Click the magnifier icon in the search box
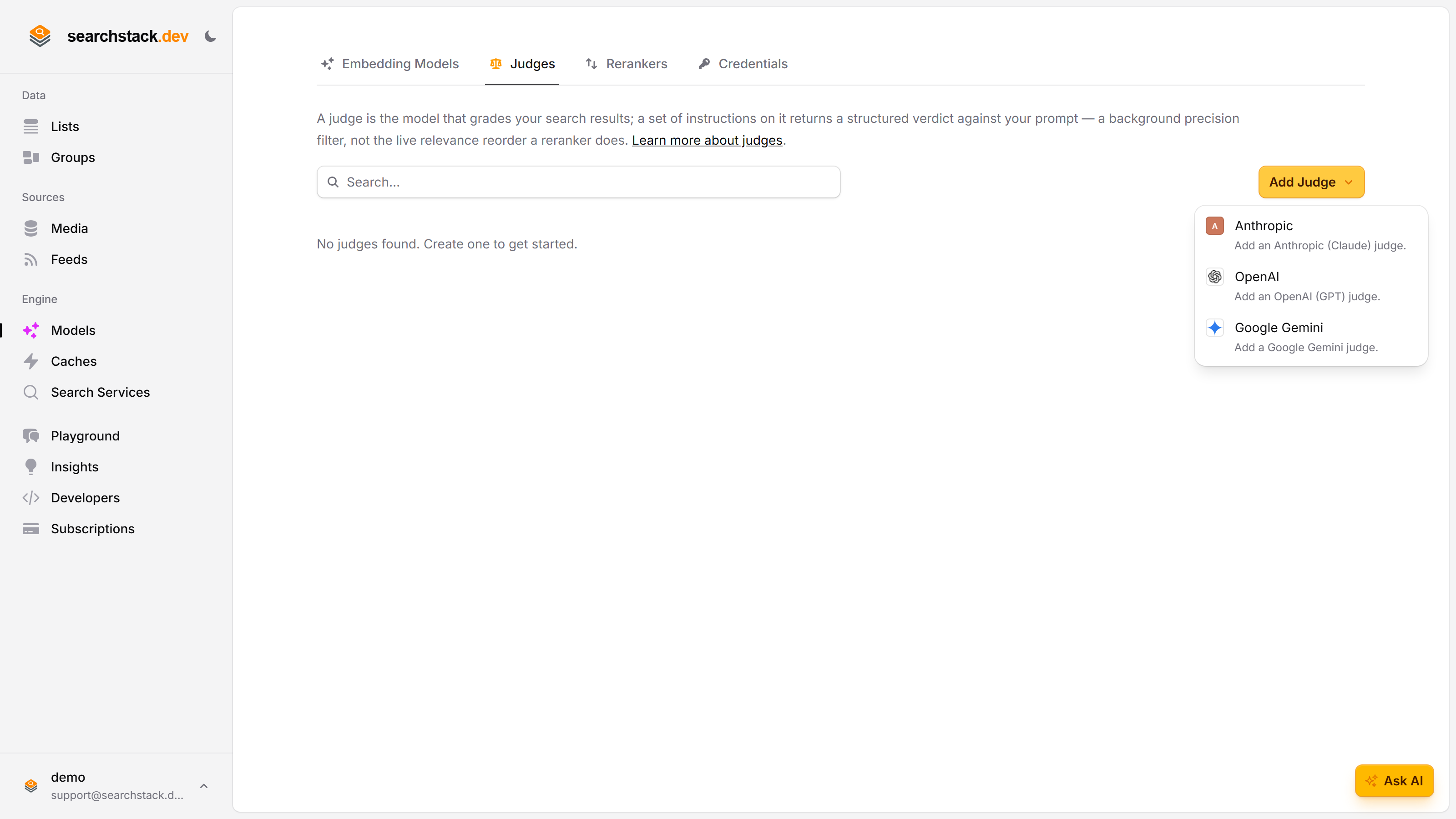1456x819 pixels. [334, 182]
